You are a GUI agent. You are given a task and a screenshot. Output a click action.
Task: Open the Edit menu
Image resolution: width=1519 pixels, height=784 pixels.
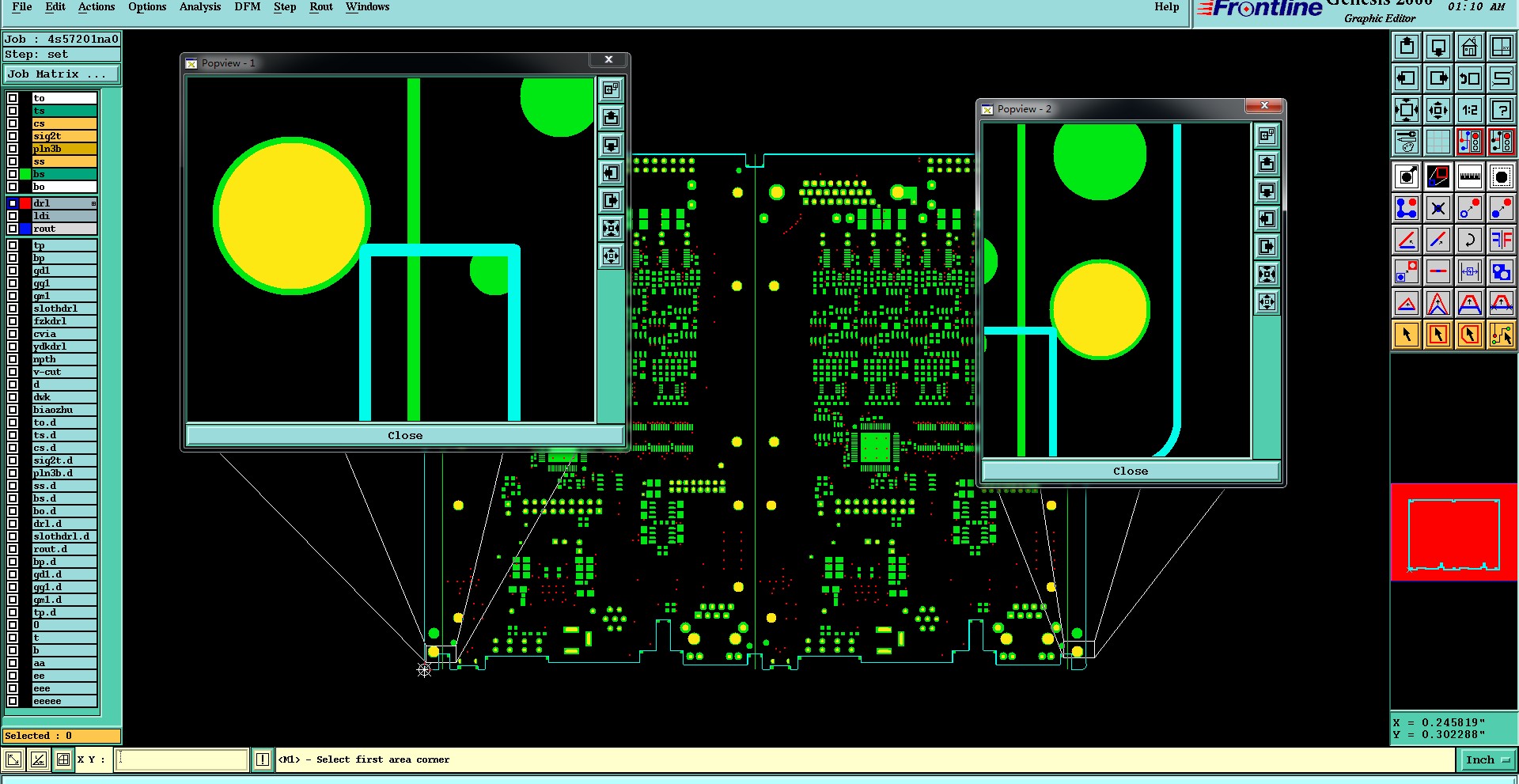pyautogui.click(x=55, y=7)
